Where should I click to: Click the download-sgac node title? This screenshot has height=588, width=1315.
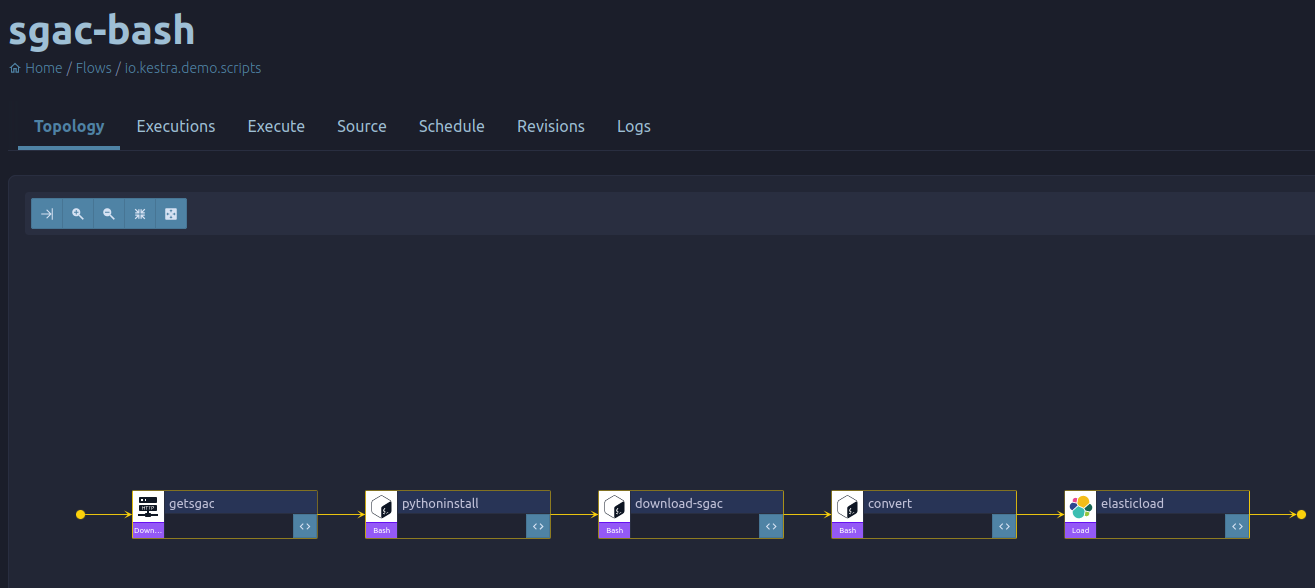coord(679,503)
